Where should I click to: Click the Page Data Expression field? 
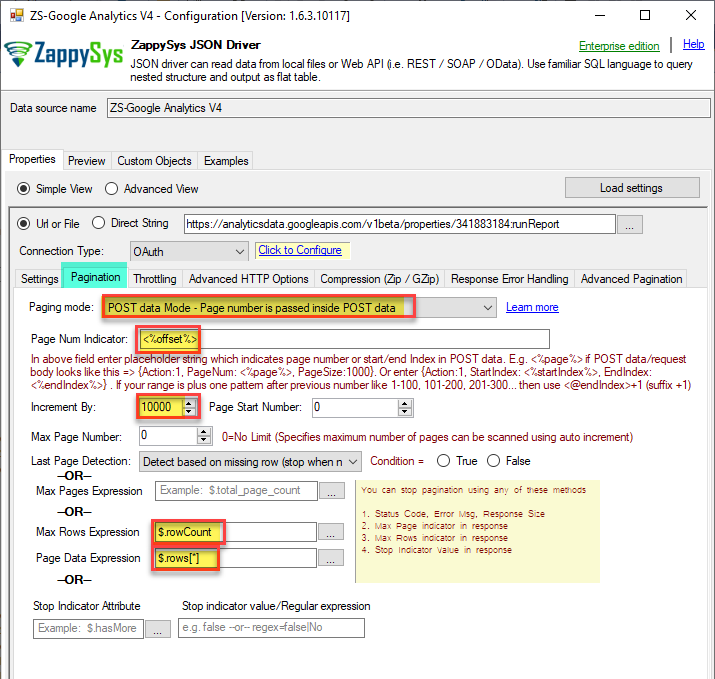coord(235,558)
